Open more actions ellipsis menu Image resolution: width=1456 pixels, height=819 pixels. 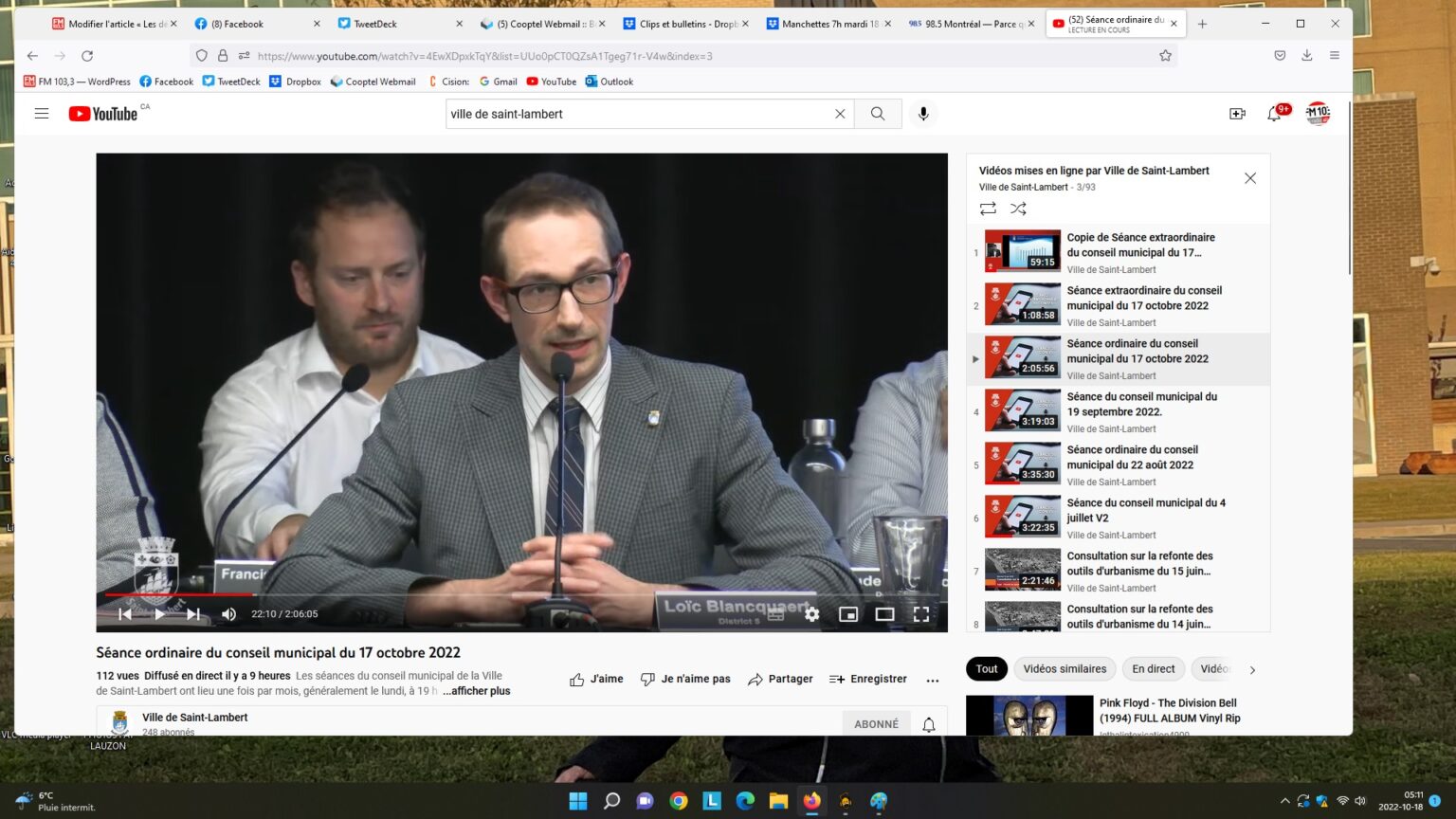click(932, 680)
